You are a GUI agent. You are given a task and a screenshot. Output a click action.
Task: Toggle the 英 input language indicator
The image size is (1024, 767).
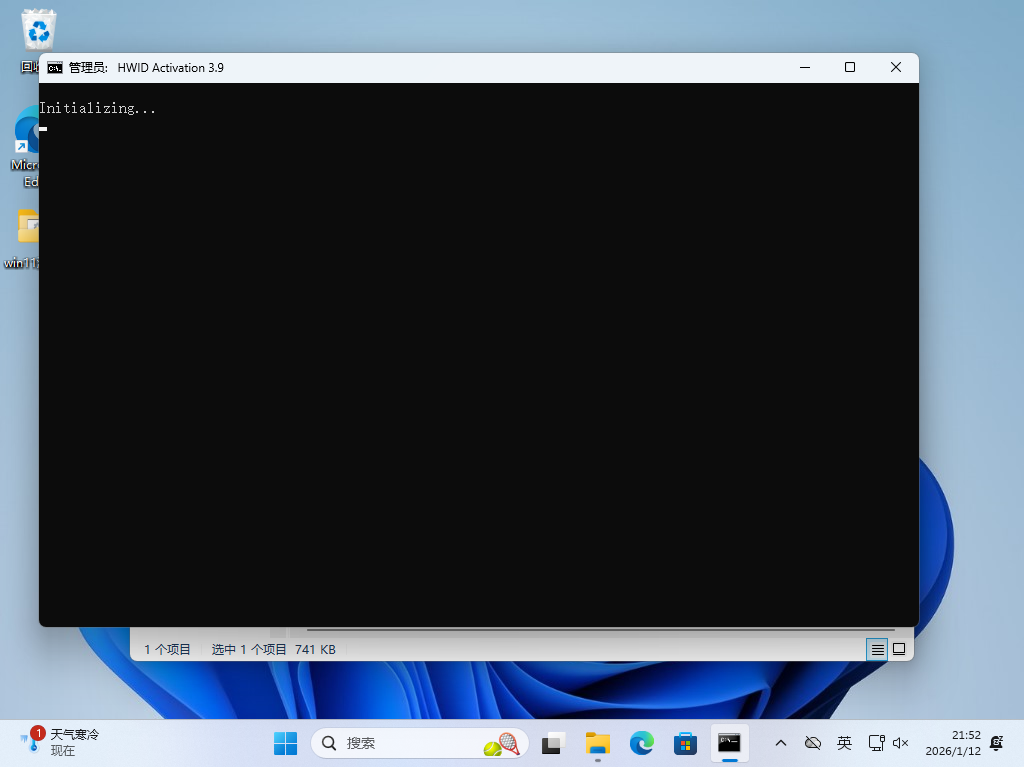[845, 743]
